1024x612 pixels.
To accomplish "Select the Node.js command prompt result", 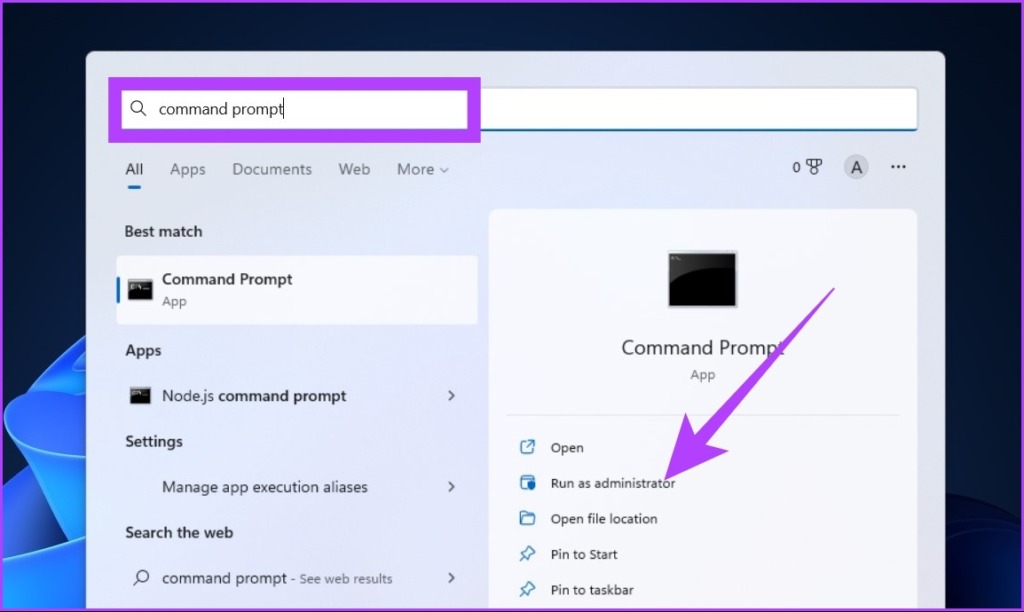I will click(297, 395).
